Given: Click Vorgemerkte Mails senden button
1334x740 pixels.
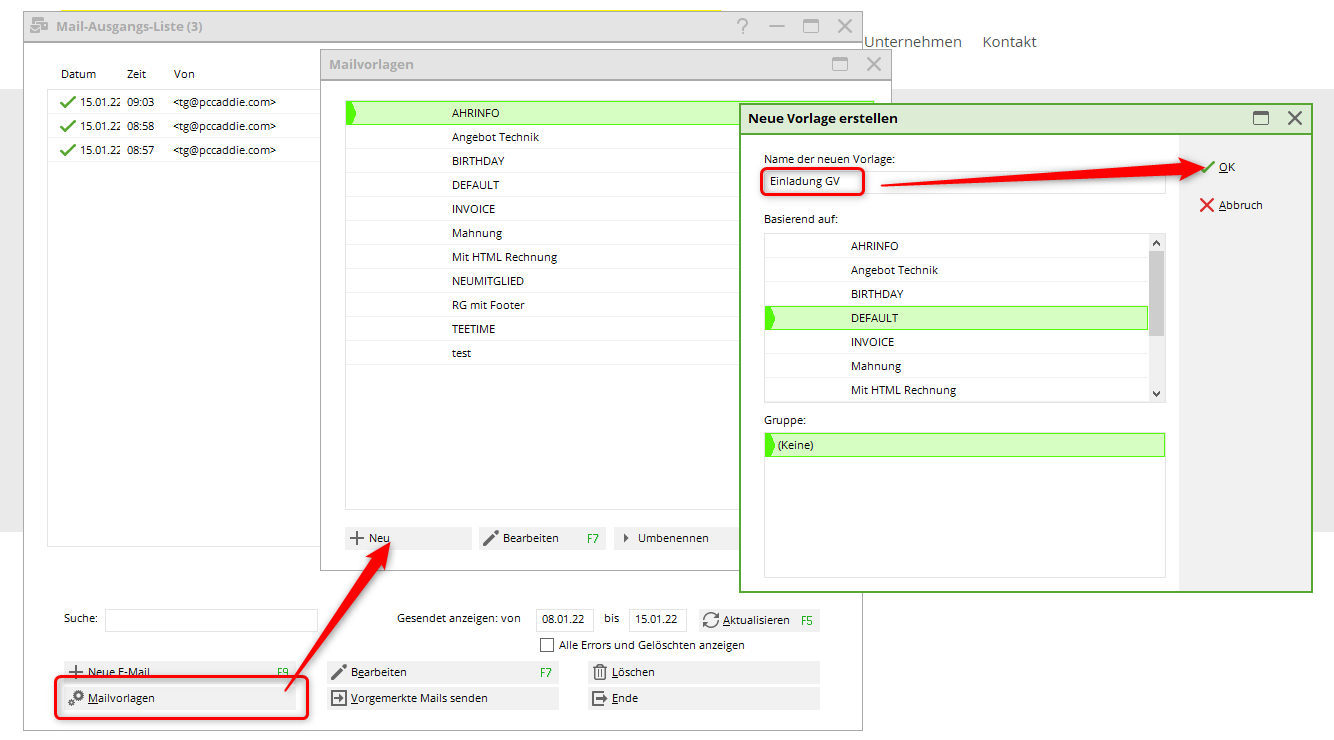Looking at the screenshot, I should point(443,698).
